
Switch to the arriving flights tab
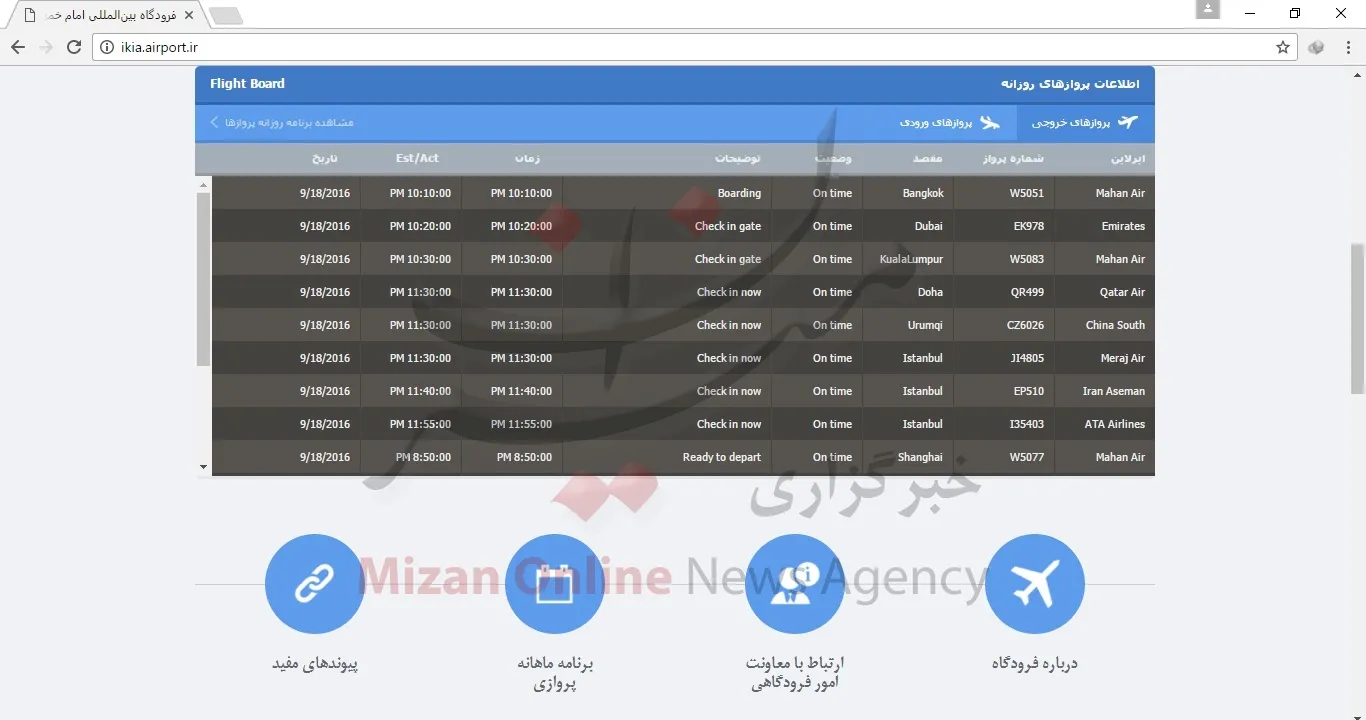click(x=949, y=122)
